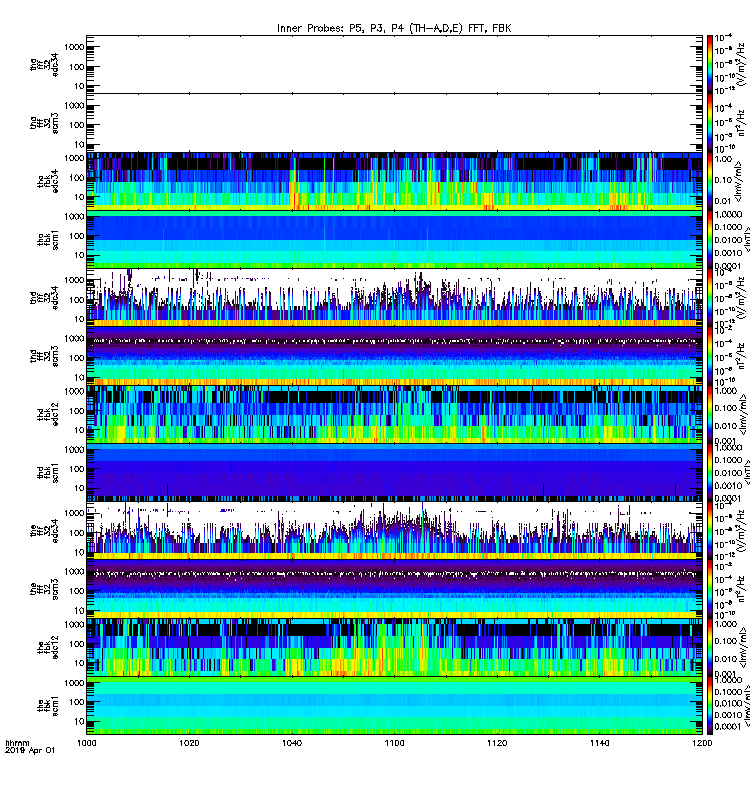Click inside the the fbk scm1 spectrogram

394,705
